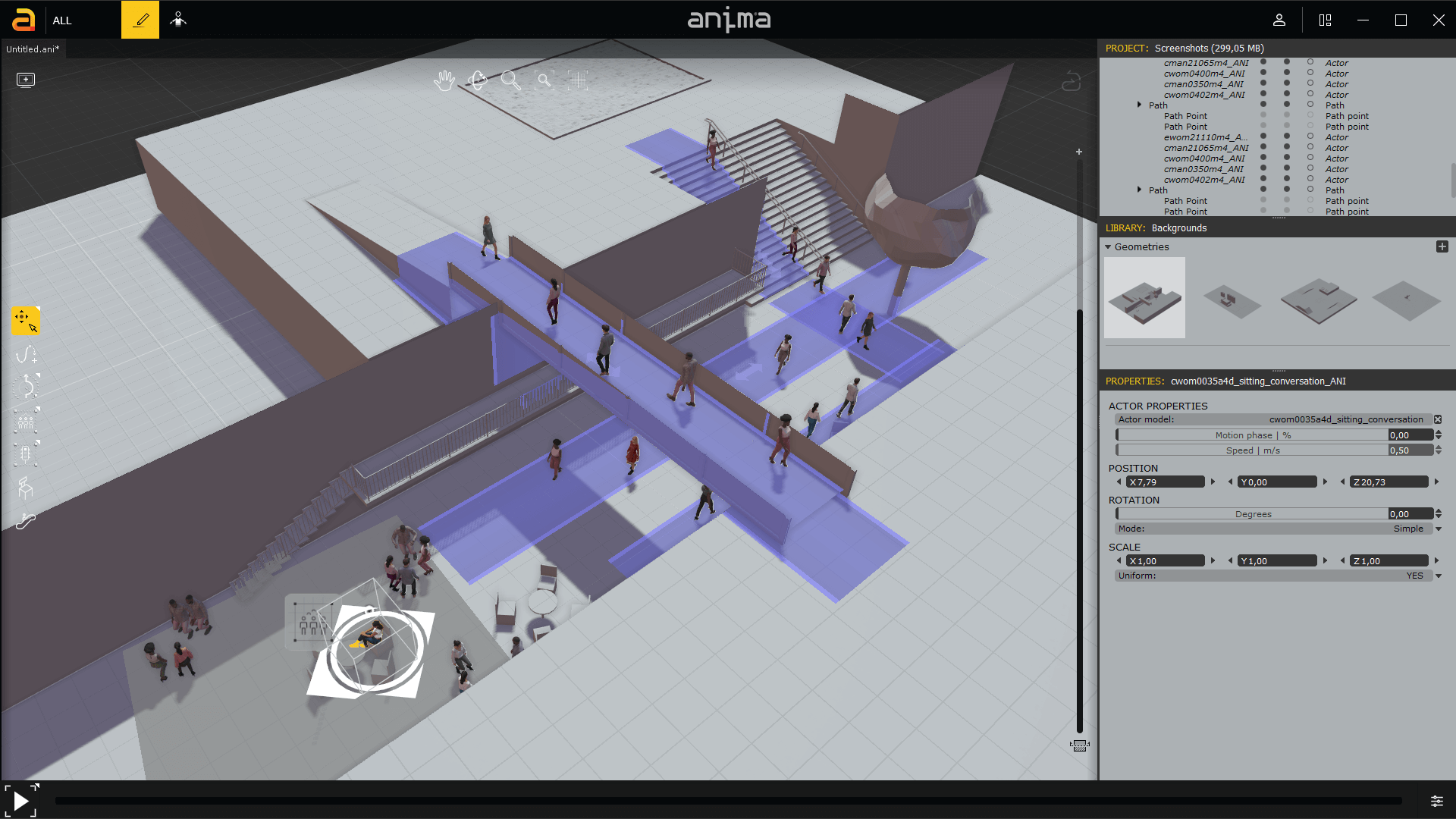This screenshot has width=1456, height=819.
Task: Select the Pan (hand) navigation tool
Action: pos(444,81)
